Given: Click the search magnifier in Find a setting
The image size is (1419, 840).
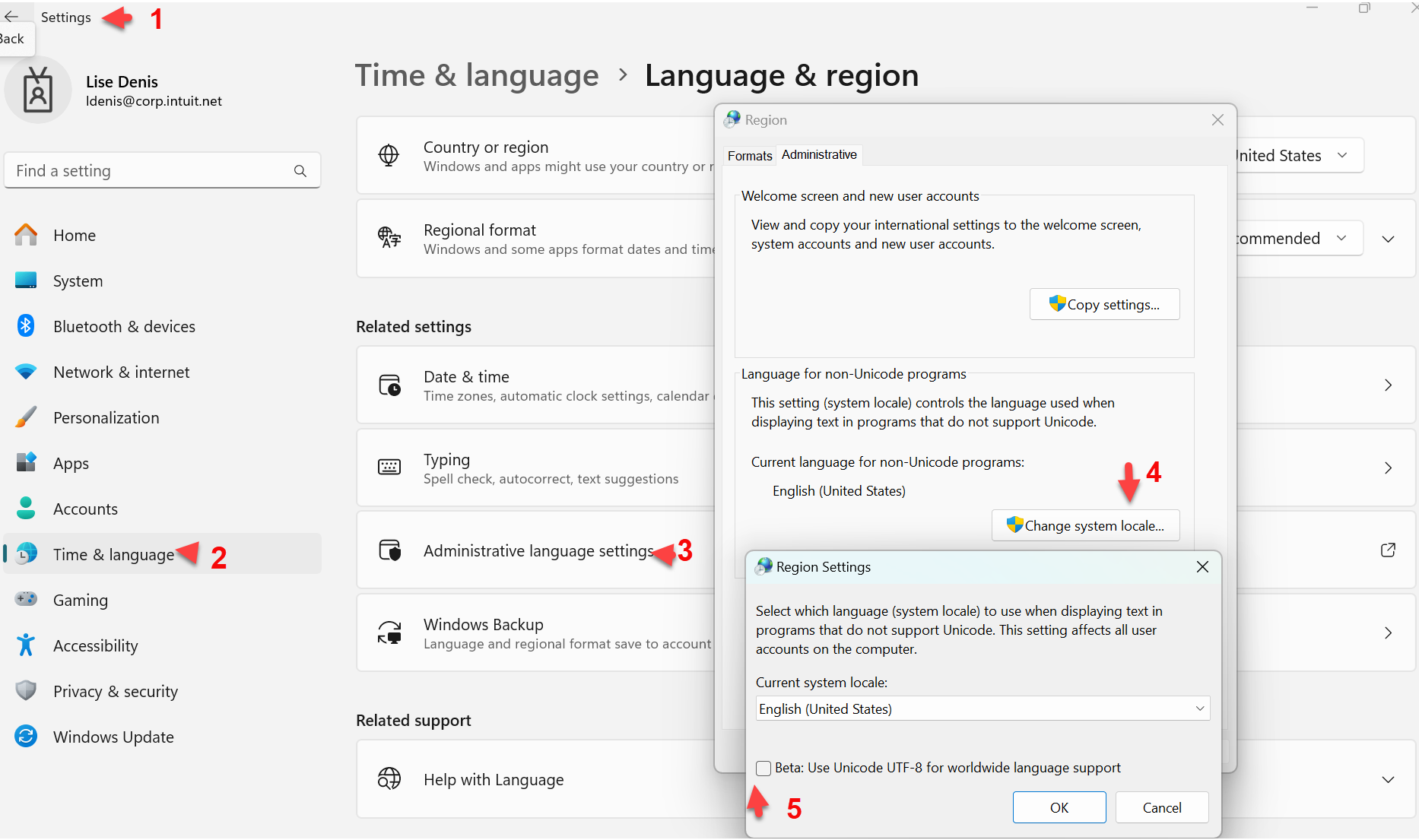Looking at the screenshot, I should point(300,171).
